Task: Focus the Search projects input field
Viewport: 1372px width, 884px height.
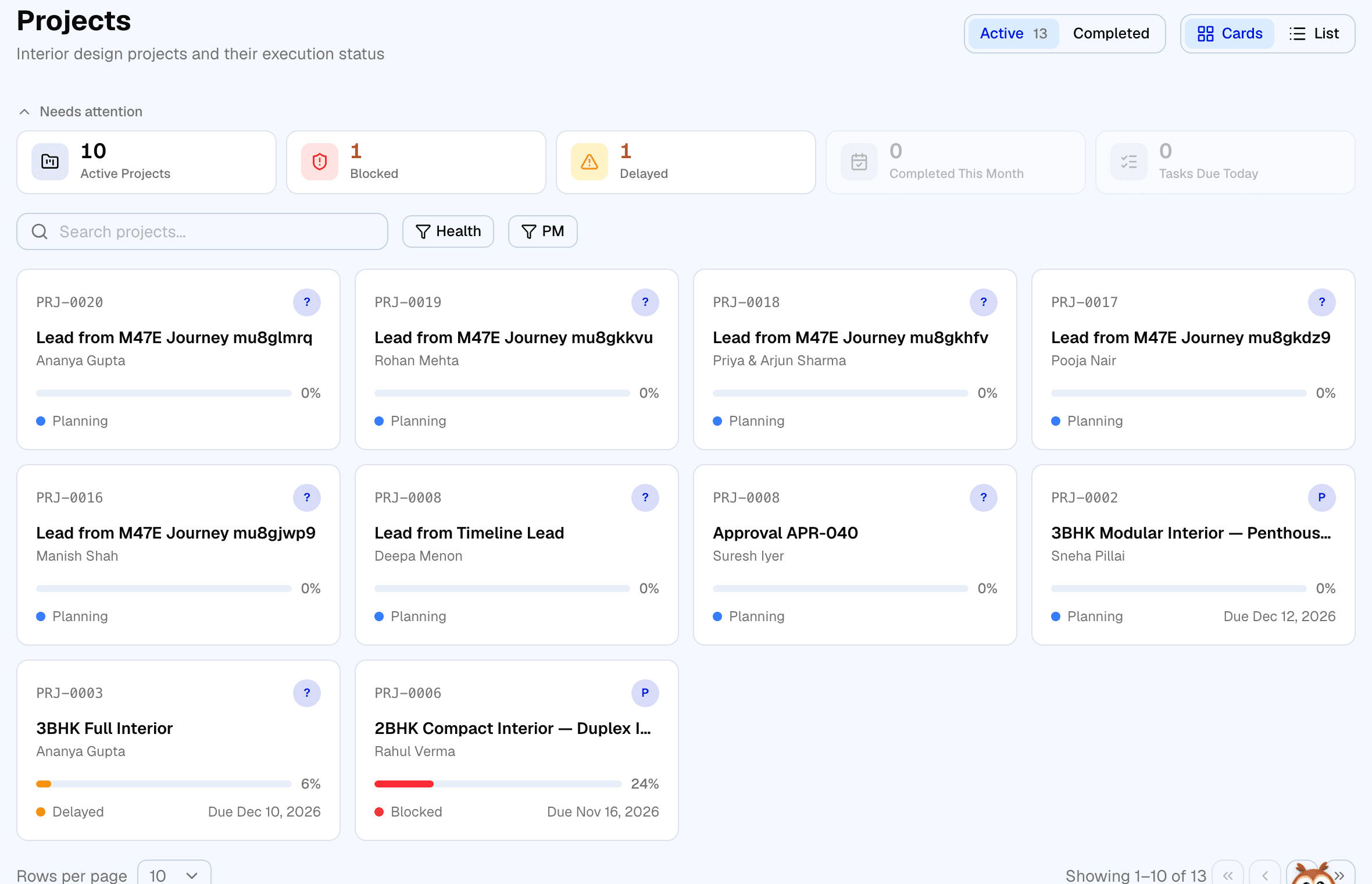Action: point(202,231)
